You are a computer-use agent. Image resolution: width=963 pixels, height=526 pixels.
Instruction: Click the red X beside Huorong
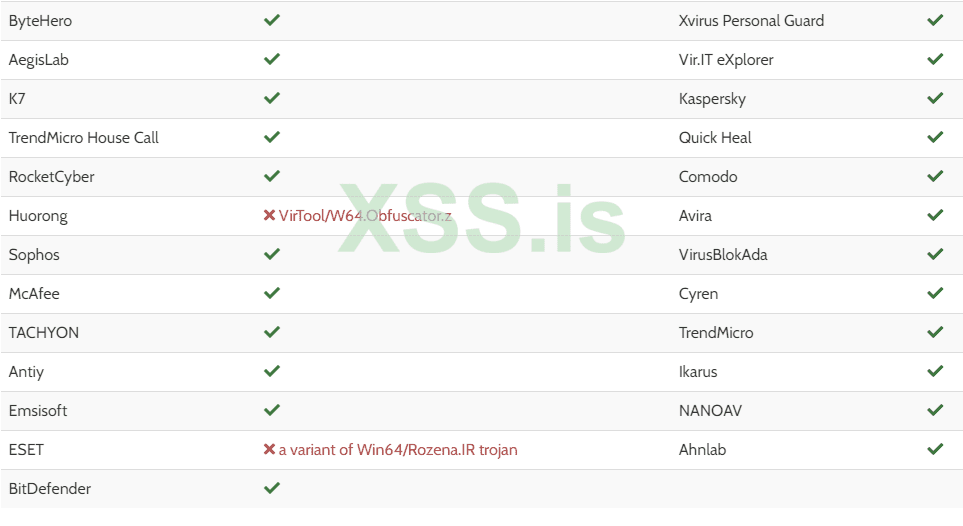[x=269, y=215]
